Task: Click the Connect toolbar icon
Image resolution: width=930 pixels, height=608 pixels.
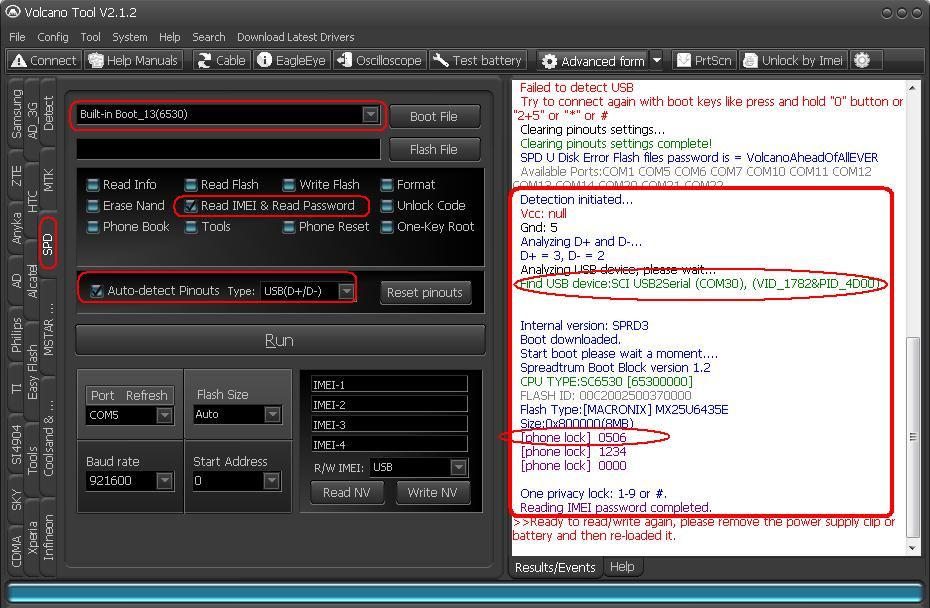Action: (43, 60)
